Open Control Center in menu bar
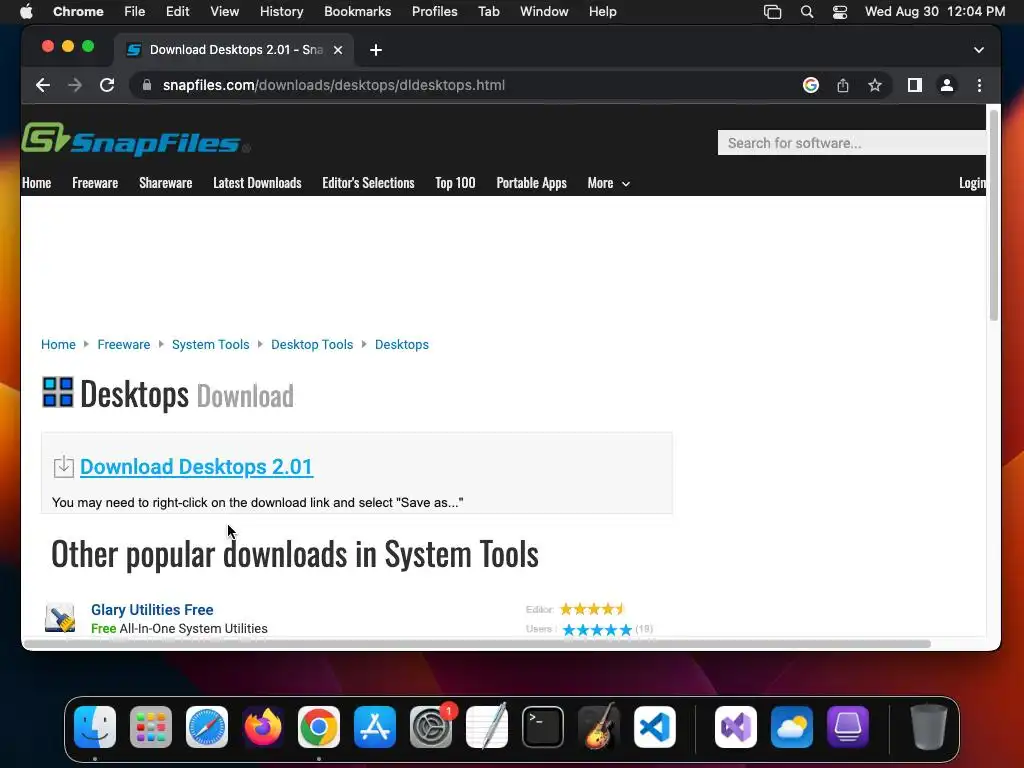1024x768 pixels. pos(840,12)
